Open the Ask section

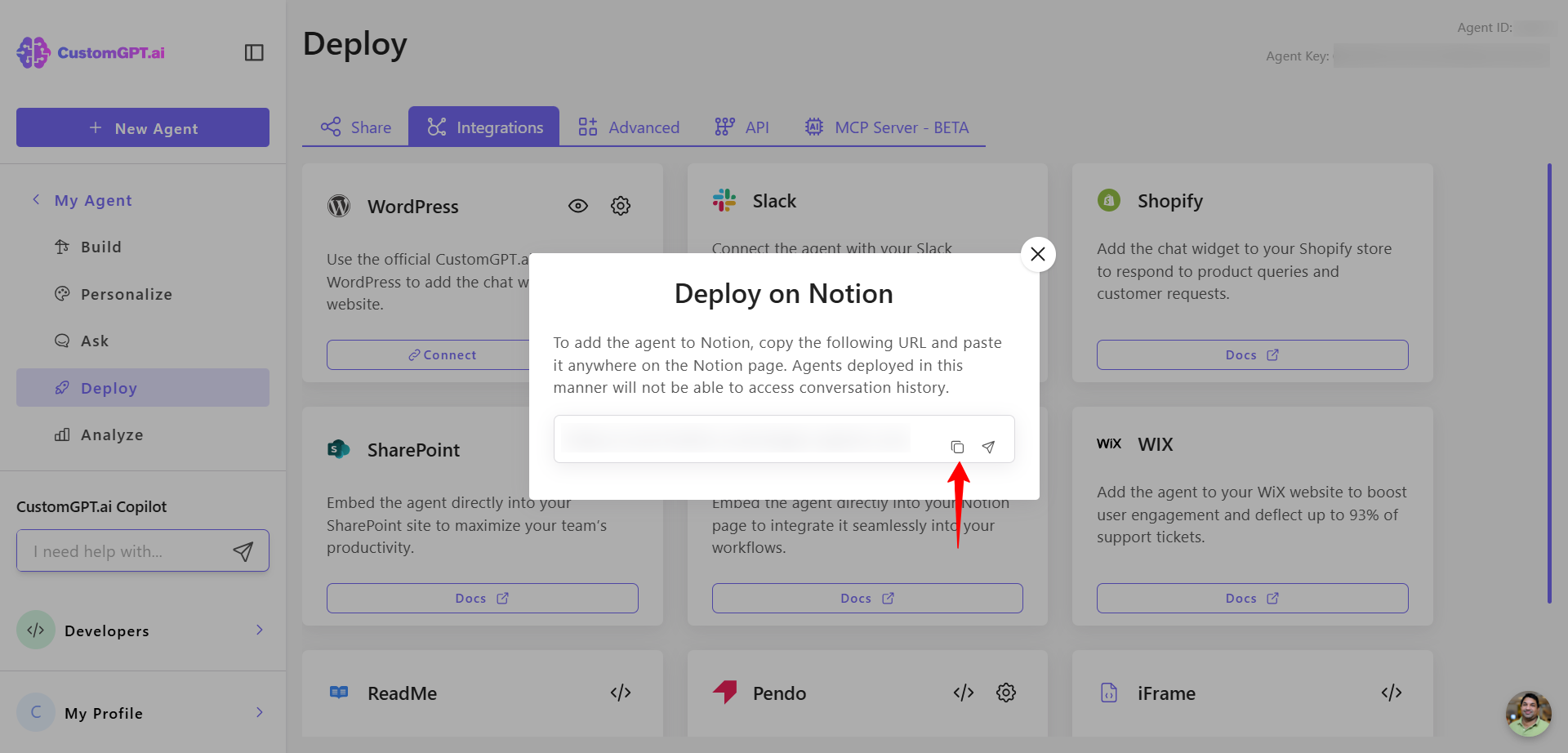click(82, 341)
